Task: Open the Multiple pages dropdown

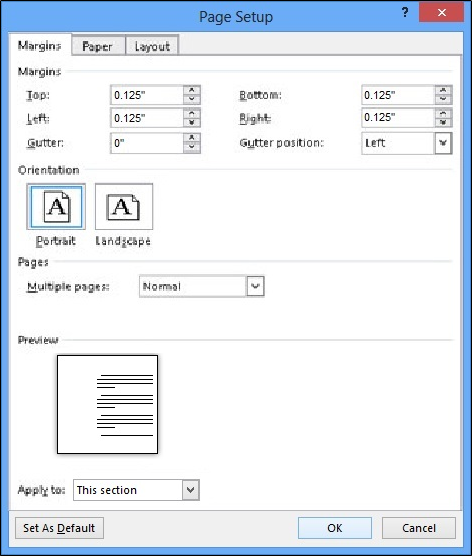Action: 255,286
